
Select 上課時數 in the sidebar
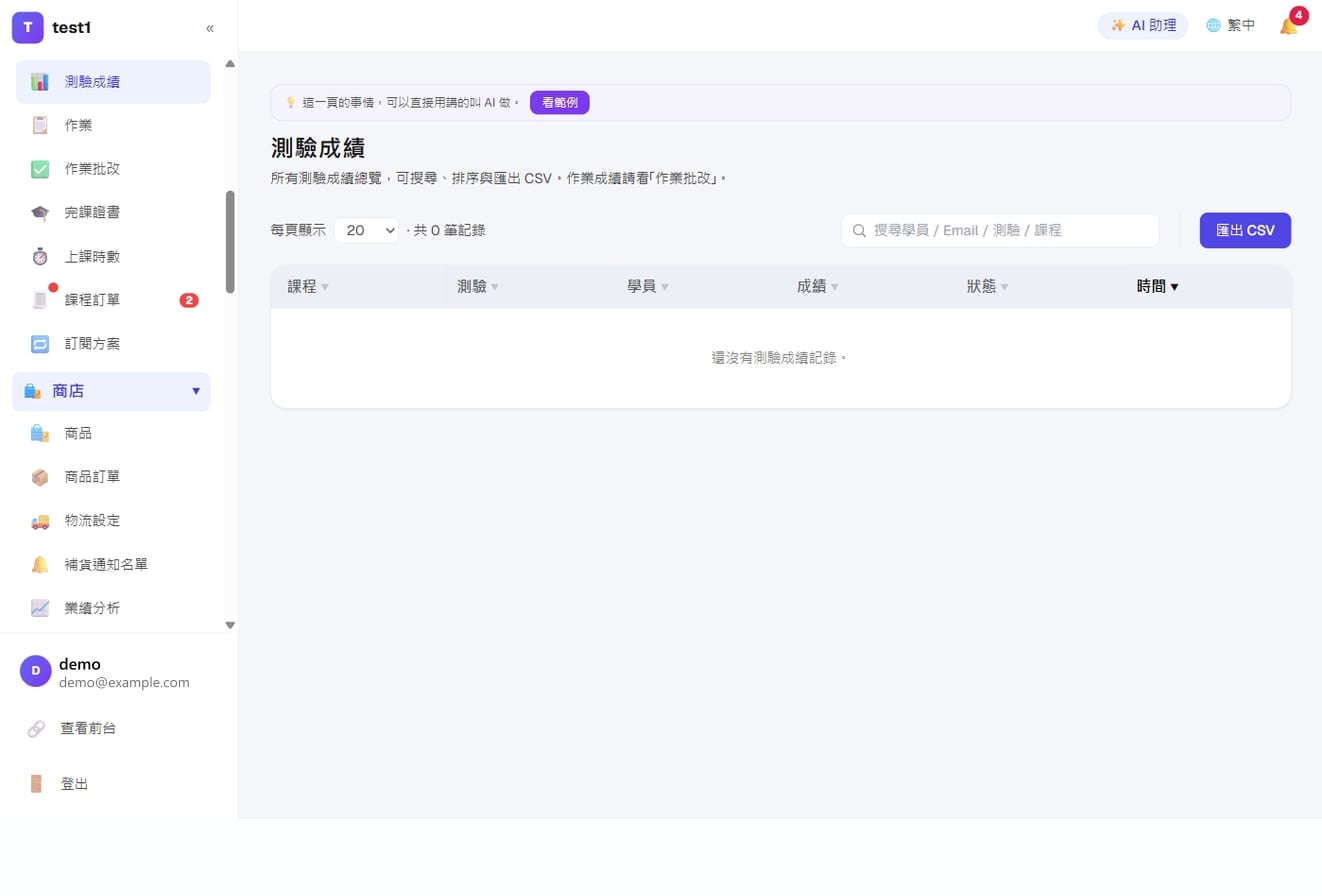point(113,257)
